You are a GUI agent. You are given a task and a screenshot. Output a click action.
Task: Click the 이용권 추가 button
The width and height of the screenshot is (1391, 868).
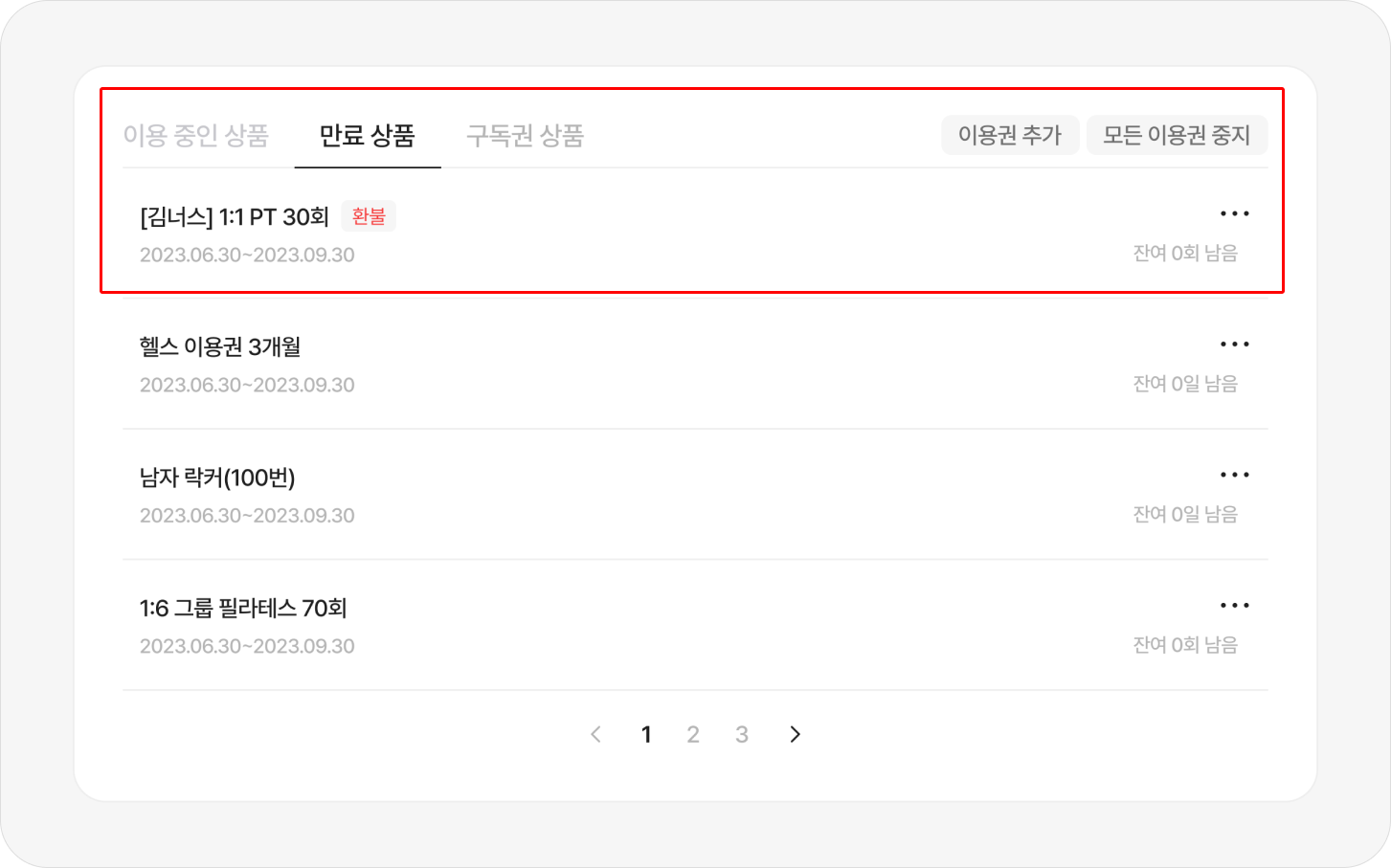[1010, 135]
